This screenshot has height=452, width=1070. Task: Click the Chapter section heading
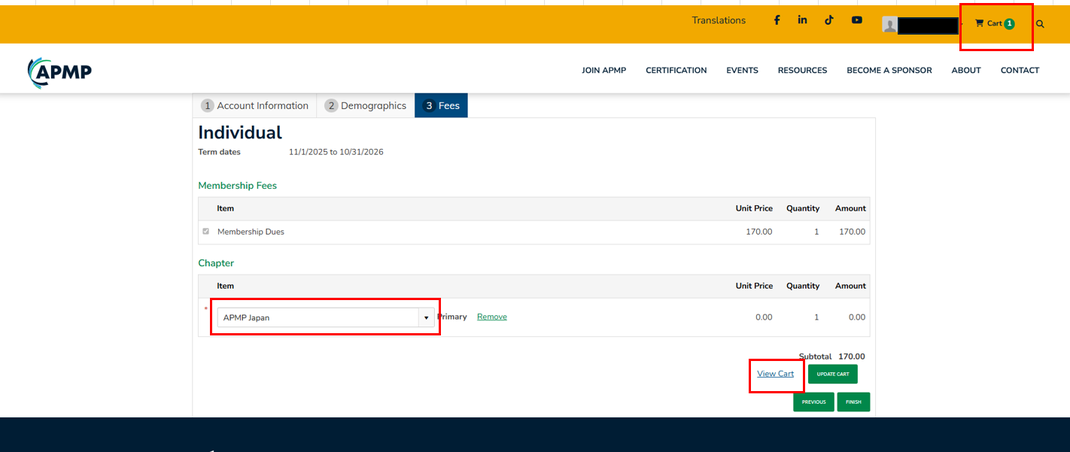tap(216, 263)
